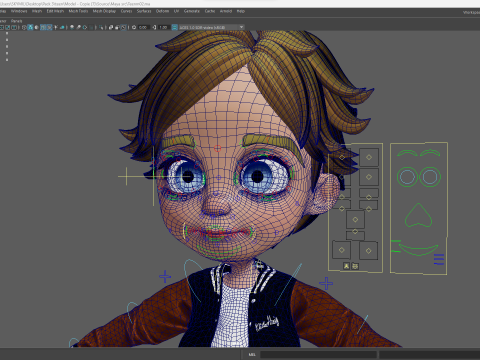Click the gamma value field 1.00
480x360 pixels.
pyautogui.click(x=163, y=27)
